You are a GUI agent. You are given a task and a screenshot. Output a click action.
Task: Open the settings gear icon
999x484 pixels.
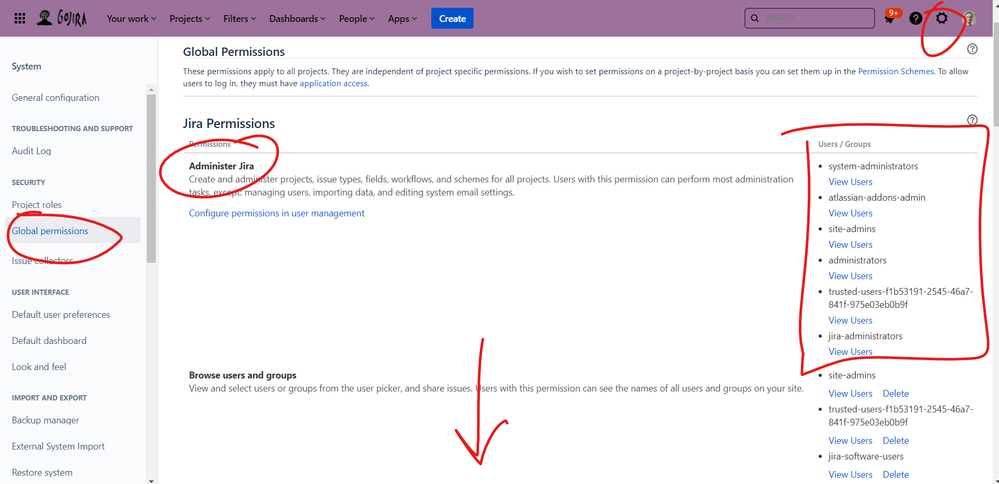coord(942,18)
